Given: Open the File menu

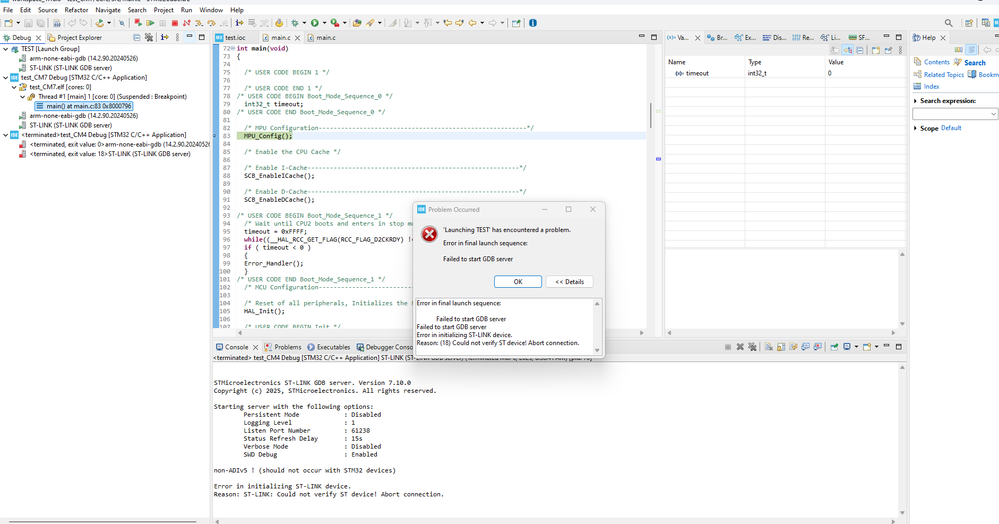Looking at the screenshot, I should coord(8,10).
